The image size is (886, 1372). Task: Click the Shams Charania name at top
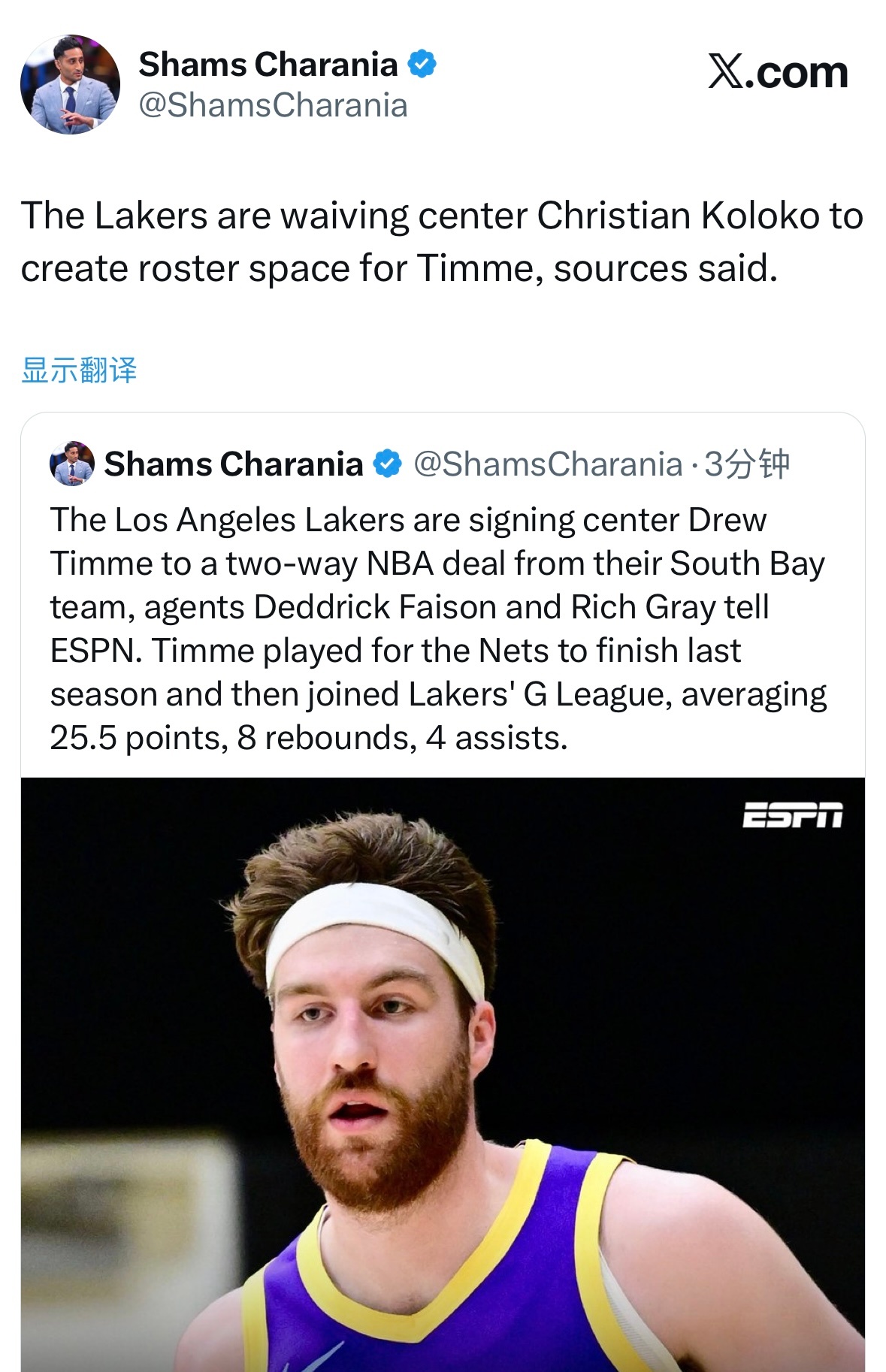pos(268,65)
